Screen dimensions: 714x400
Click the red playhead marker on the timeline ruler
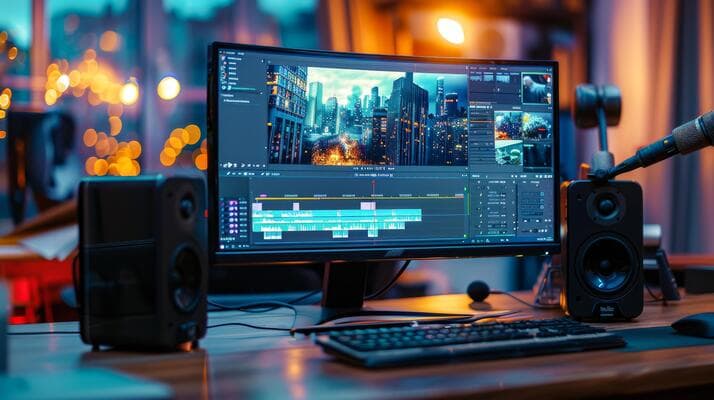(x=373, y=182)
